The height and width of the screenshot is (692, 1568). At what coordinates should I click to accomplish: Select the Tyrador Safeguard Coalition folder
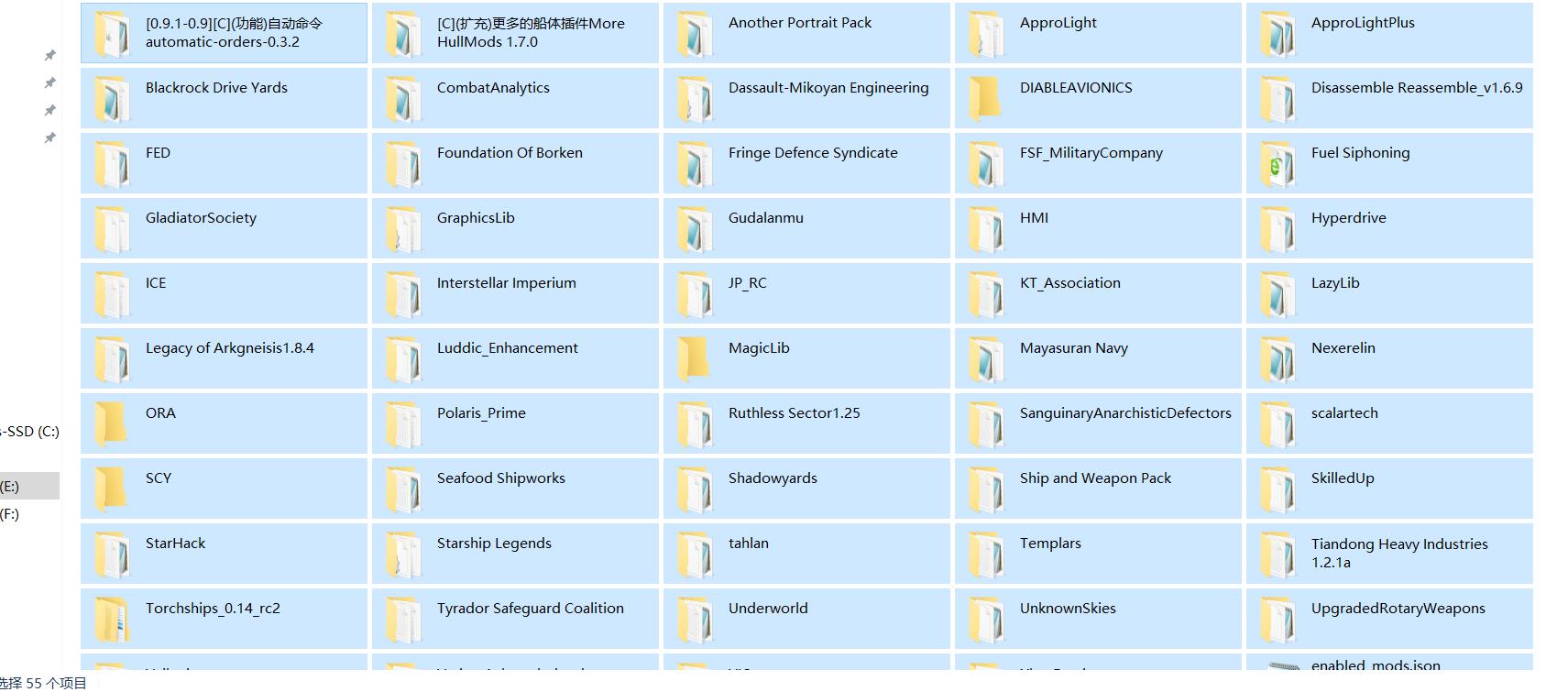coord(530,609)
